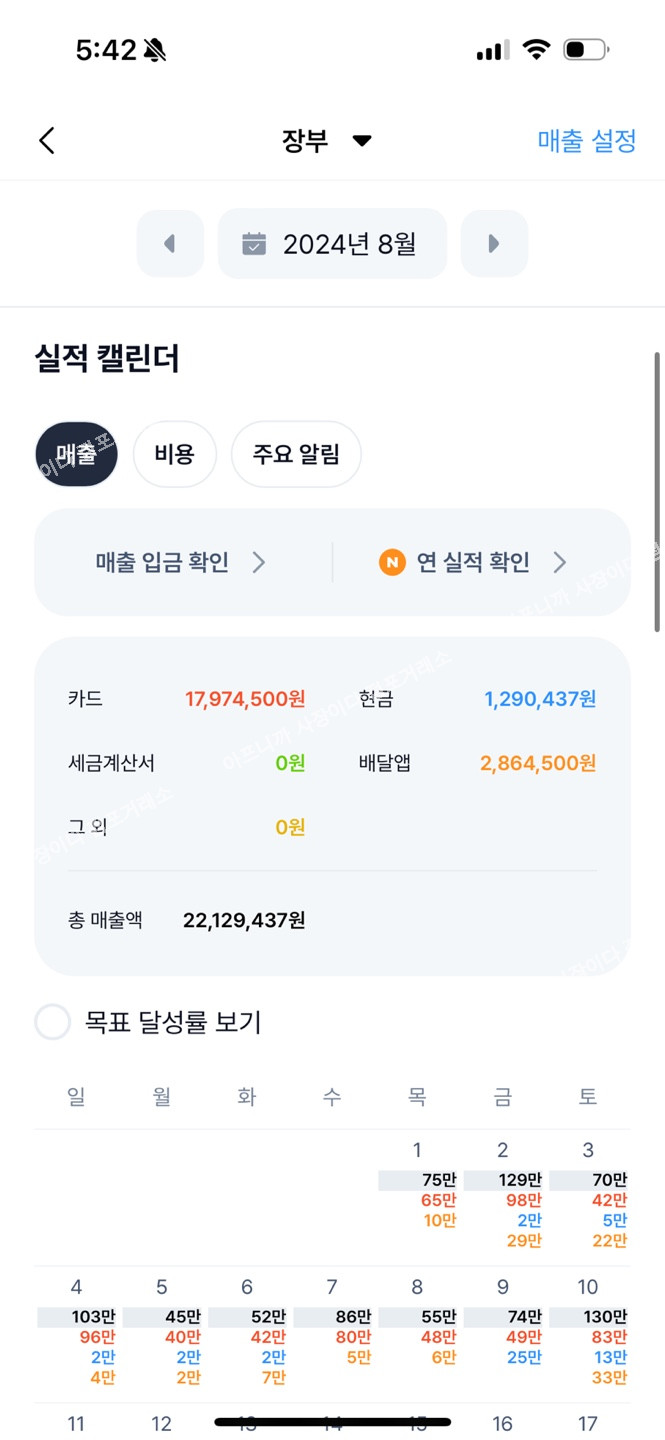Tap the back arrow icon

[47, 141]
